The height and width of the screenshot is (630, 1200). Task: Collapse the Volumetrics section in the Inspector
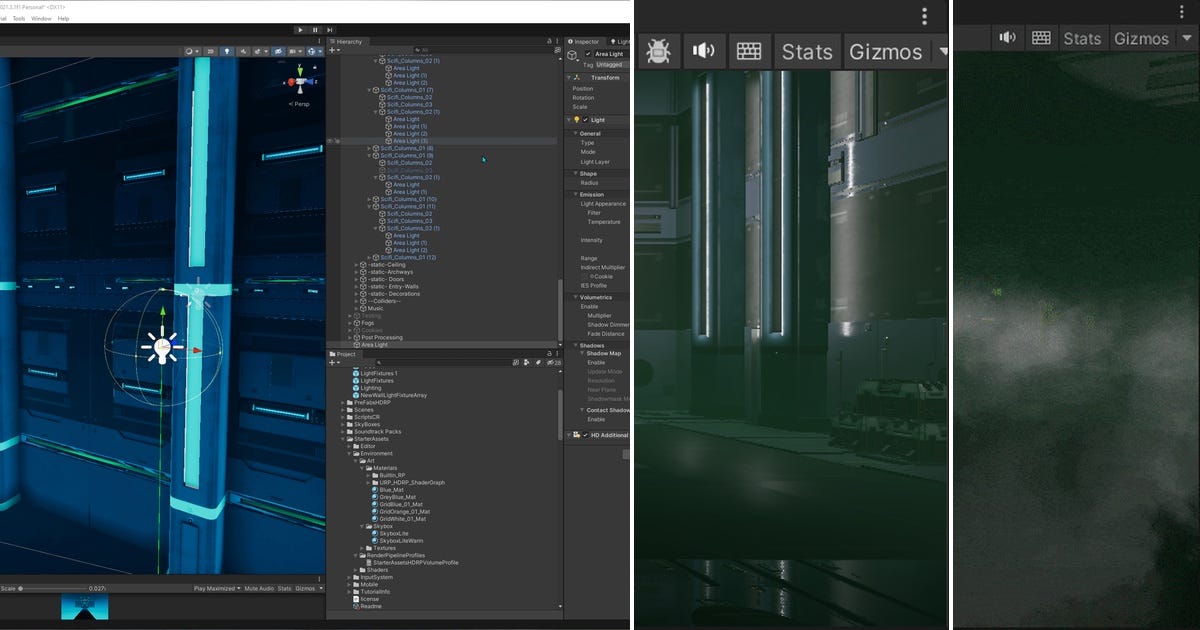coord(576,297)
